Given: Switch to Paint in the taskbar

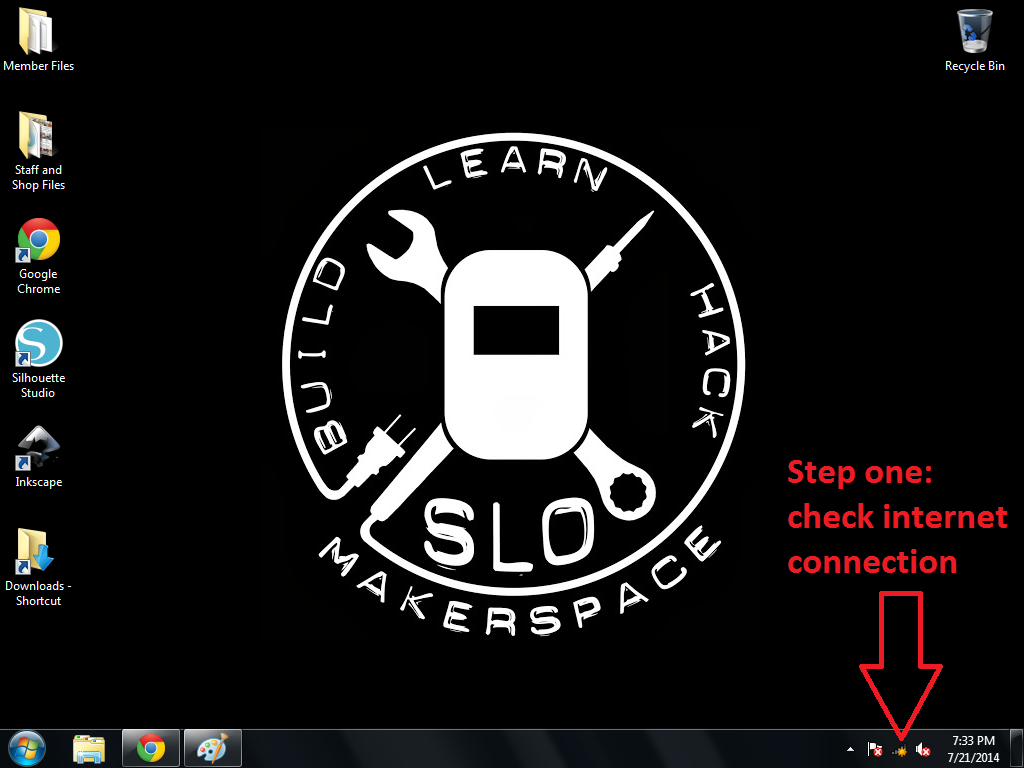Looking at the screenshot, I should (212, 748).
